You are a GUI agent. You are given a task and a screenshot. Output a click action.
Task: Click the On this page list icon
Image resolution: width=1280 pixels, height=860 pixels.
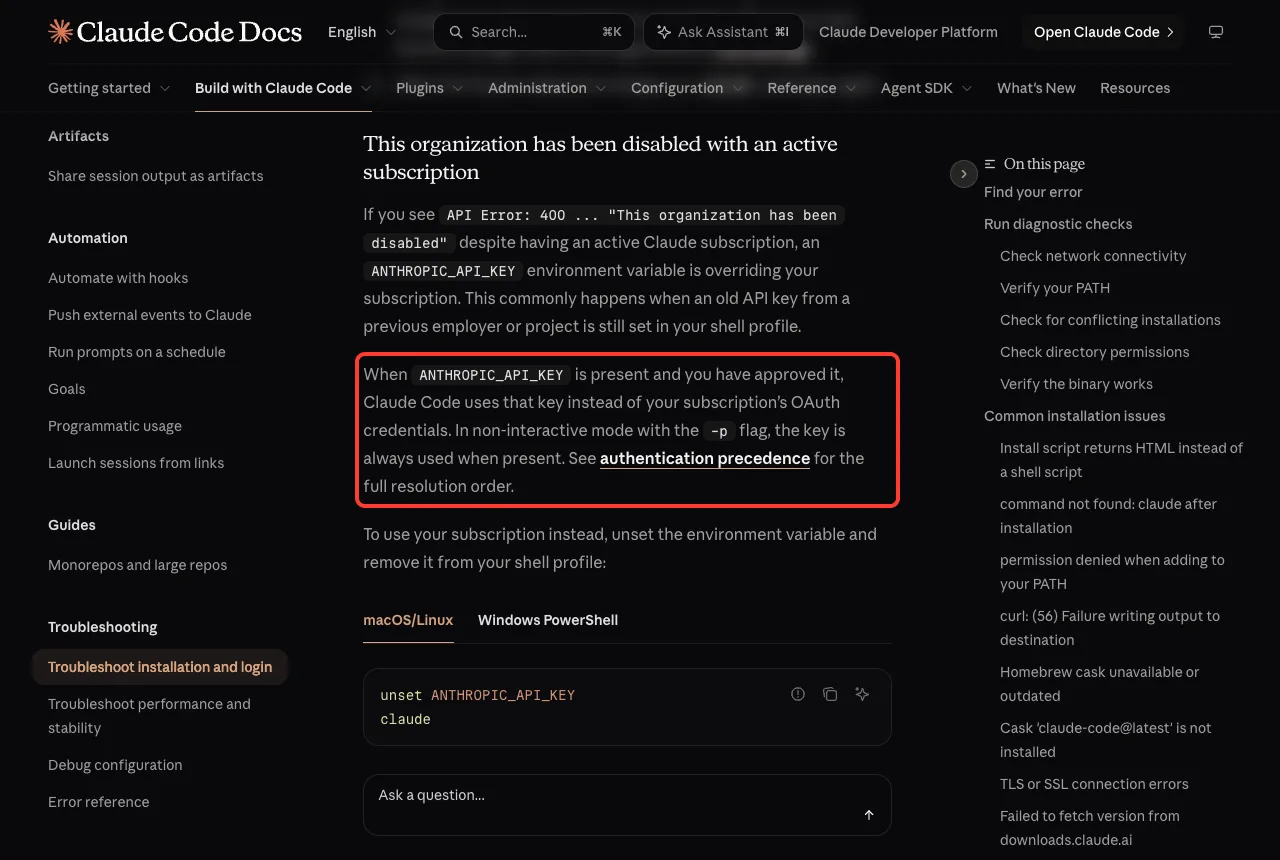[990, 164]
